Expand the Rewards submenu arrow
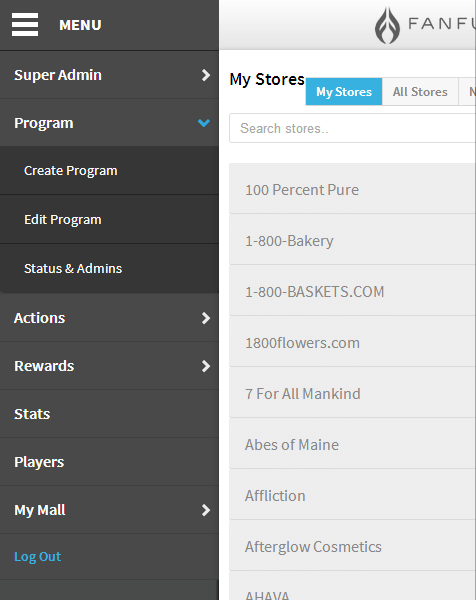 (x=206, y=366)
